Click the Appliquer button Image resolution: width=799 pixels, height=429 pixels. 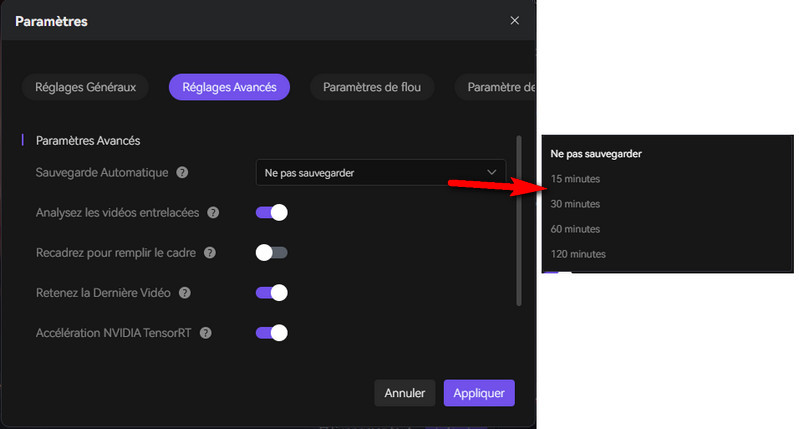tap(479, 393)
